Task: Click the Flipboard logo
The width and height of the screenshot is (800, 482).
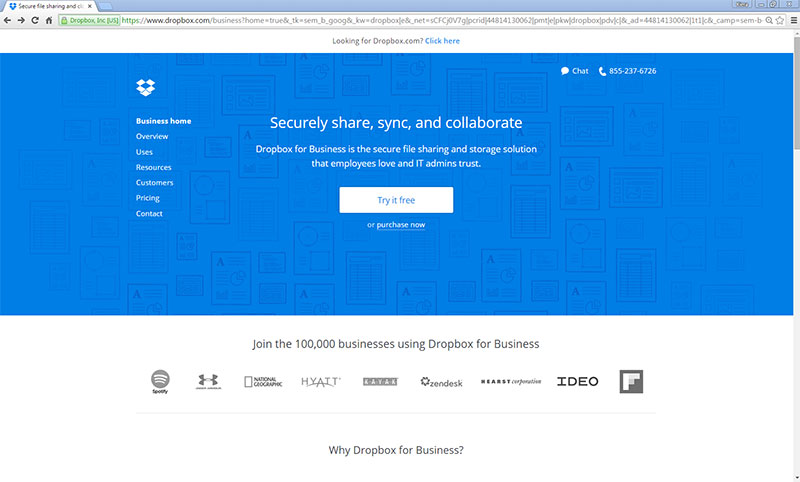Action: tap(631, 381)
